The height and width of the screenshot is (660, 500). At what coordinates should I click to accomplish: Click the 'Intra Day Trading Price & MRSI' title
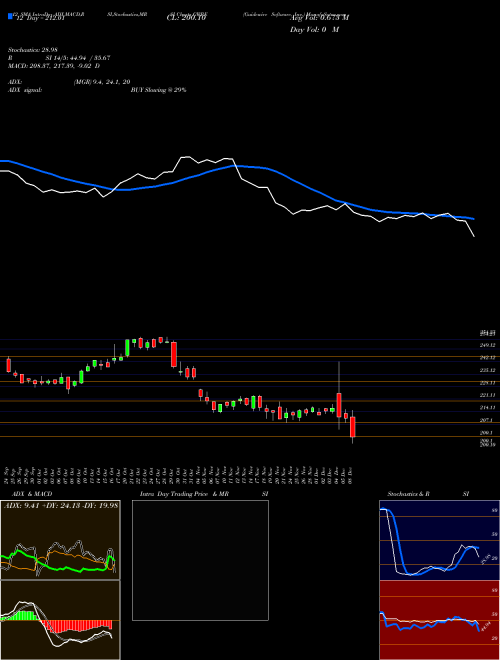click(204, 494)
